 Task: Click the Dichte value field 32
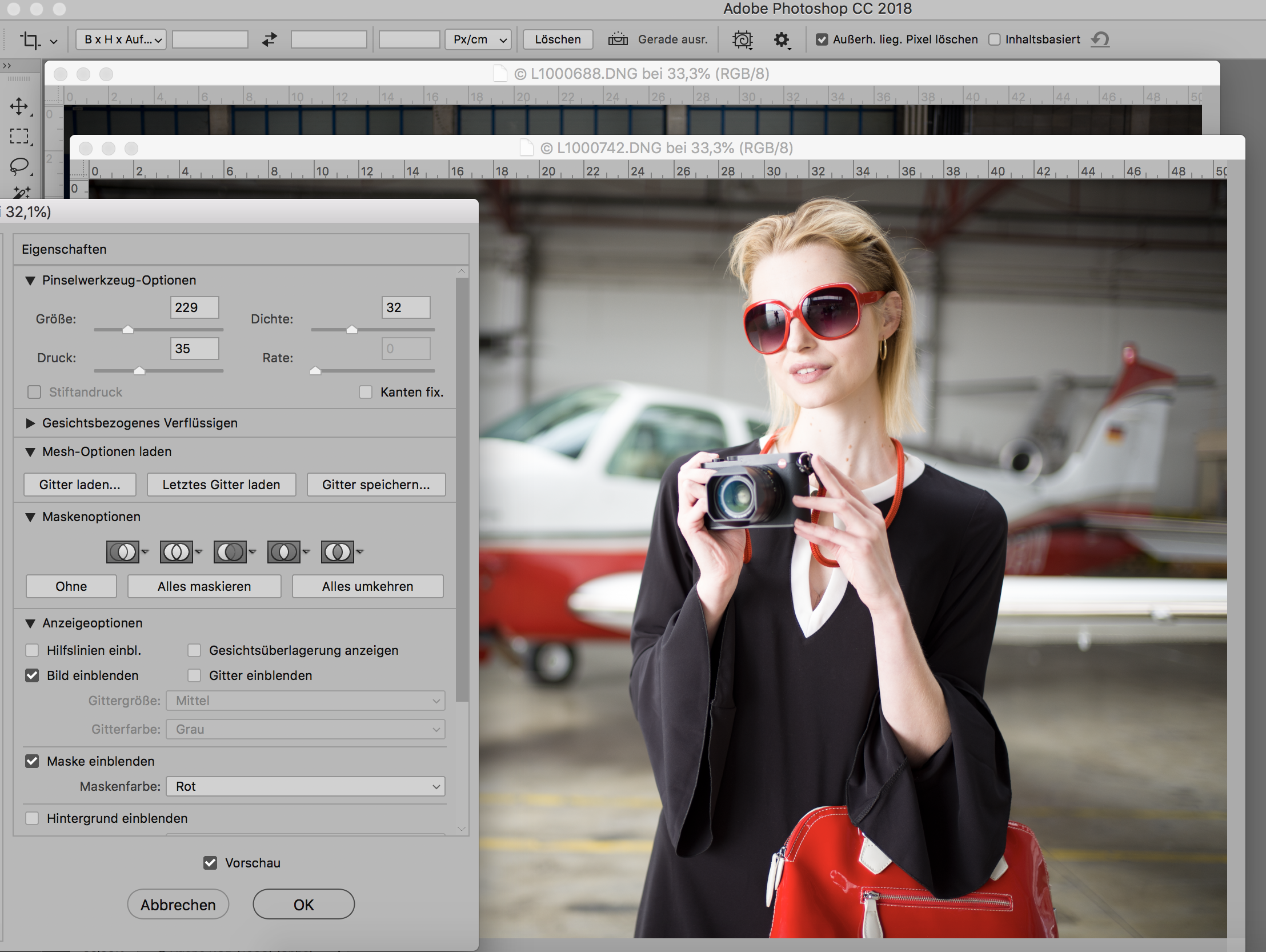click(x=406, y=307)
